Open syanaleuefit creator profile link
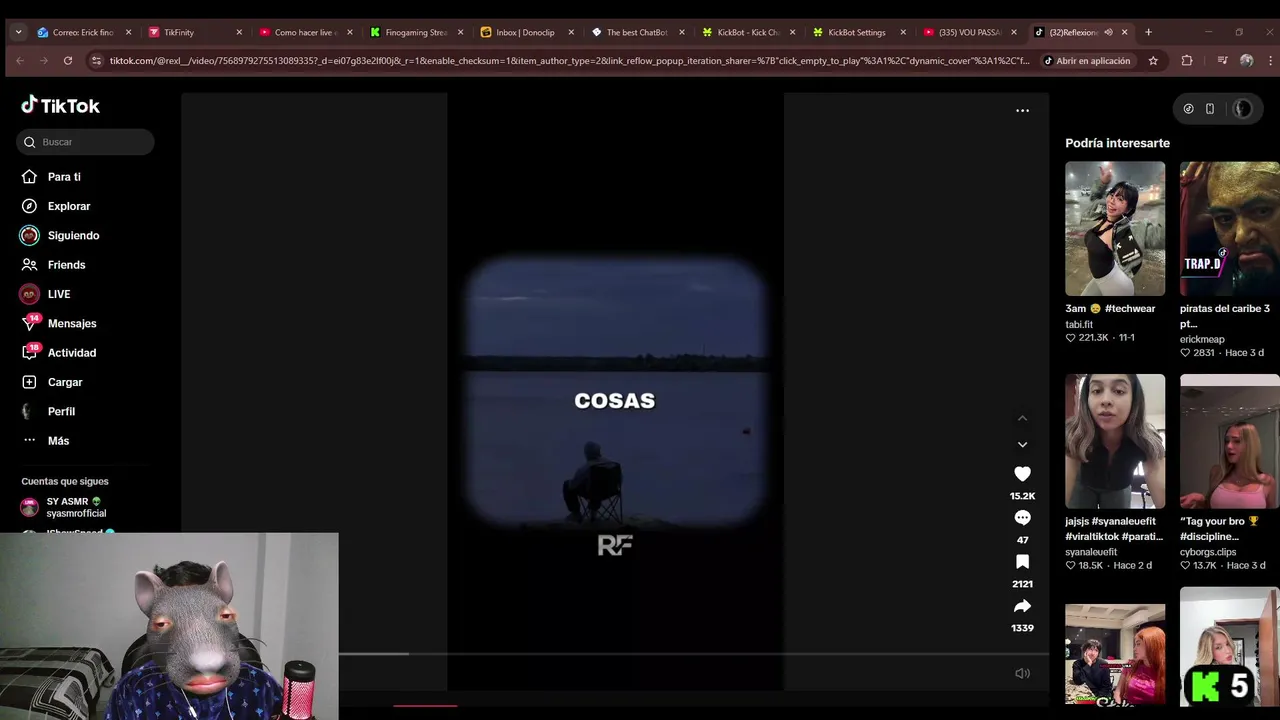1280x720 pixels. pos(1091,552)
